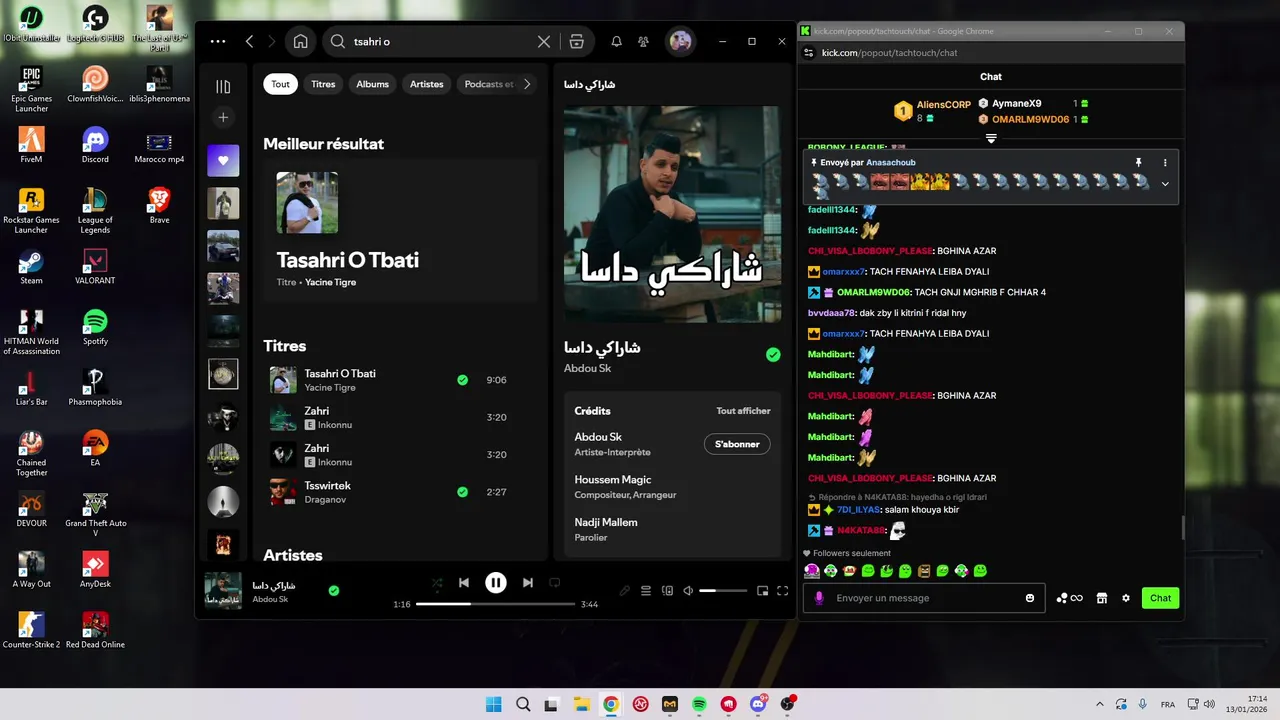Toggle saved checkmark on Tasahri O Tbati row
The height and width of the screenshot is (720, 1280).
pyautogui.click(x=462, y=380)
